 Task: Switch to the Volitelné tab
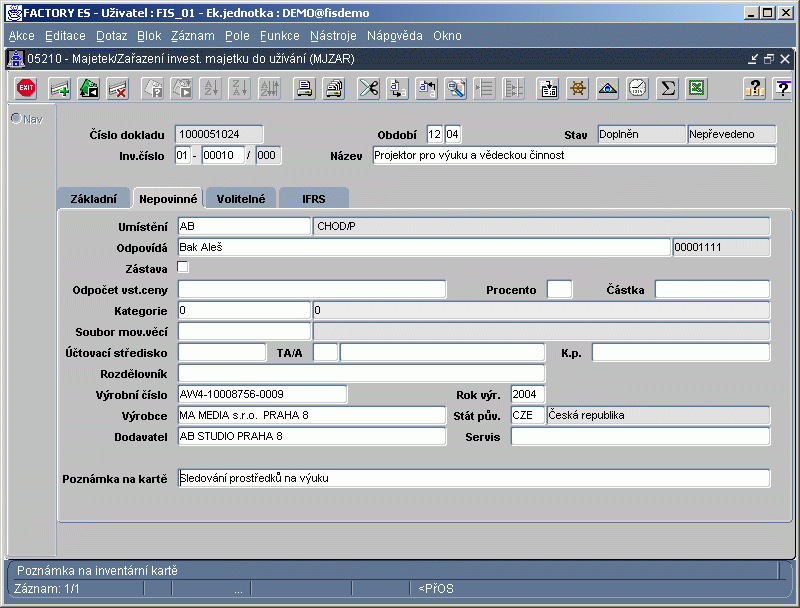click(240, 198)
